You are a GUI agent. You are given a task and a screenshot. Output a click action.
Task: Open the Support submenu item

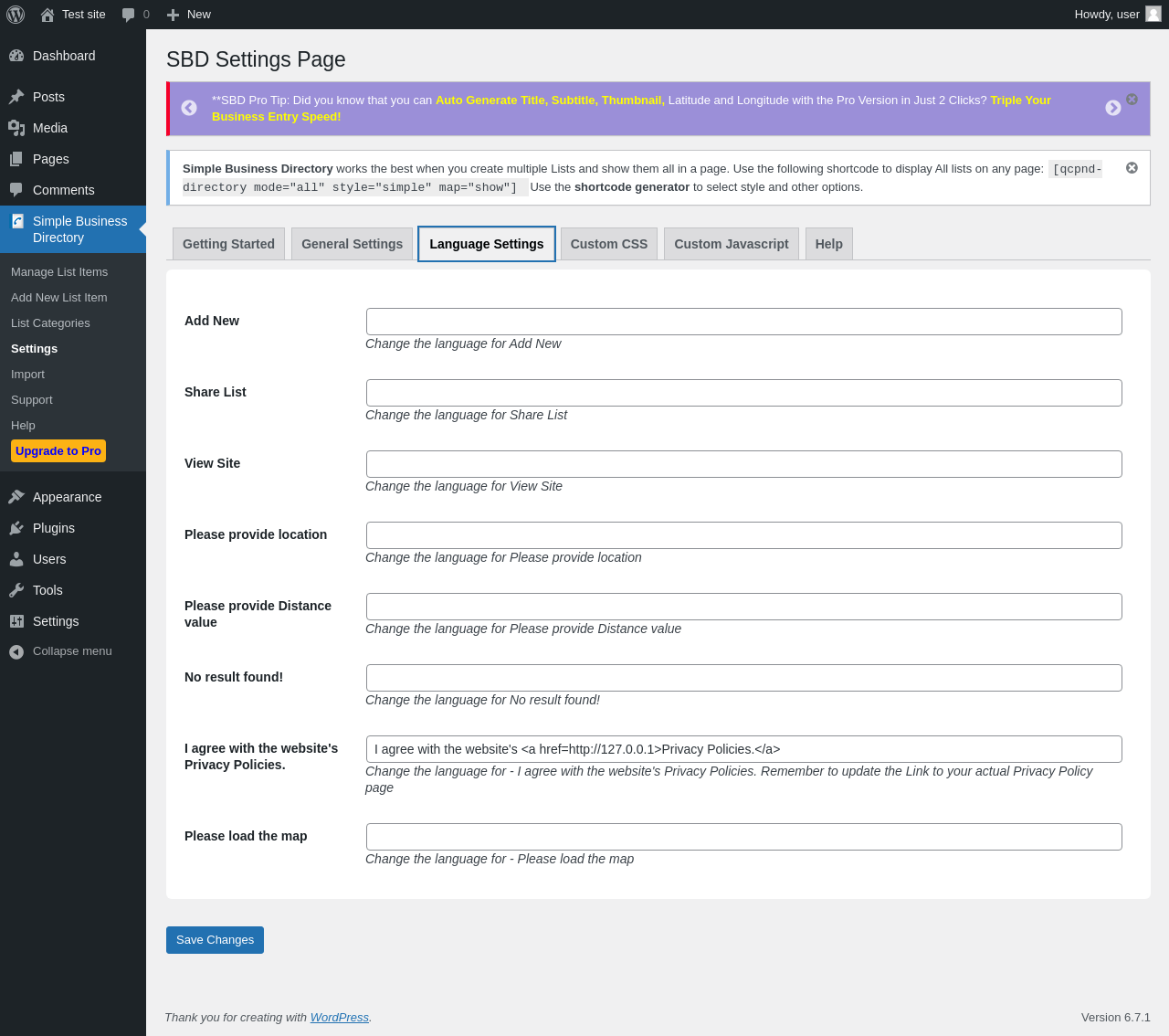tap(32, 400)
